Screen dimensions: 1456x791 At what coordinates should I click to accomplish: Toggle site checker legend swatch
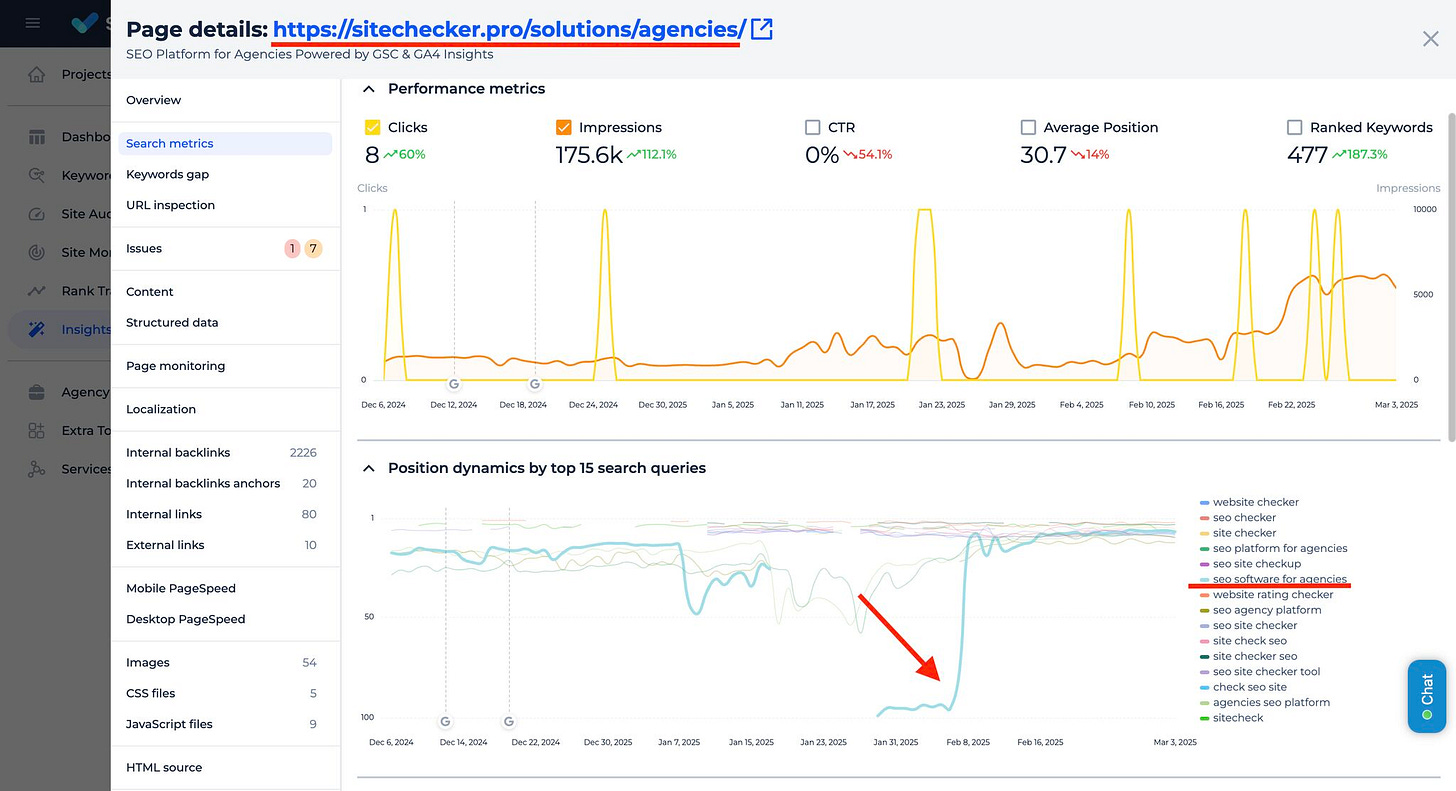(x=1204, y=533)
